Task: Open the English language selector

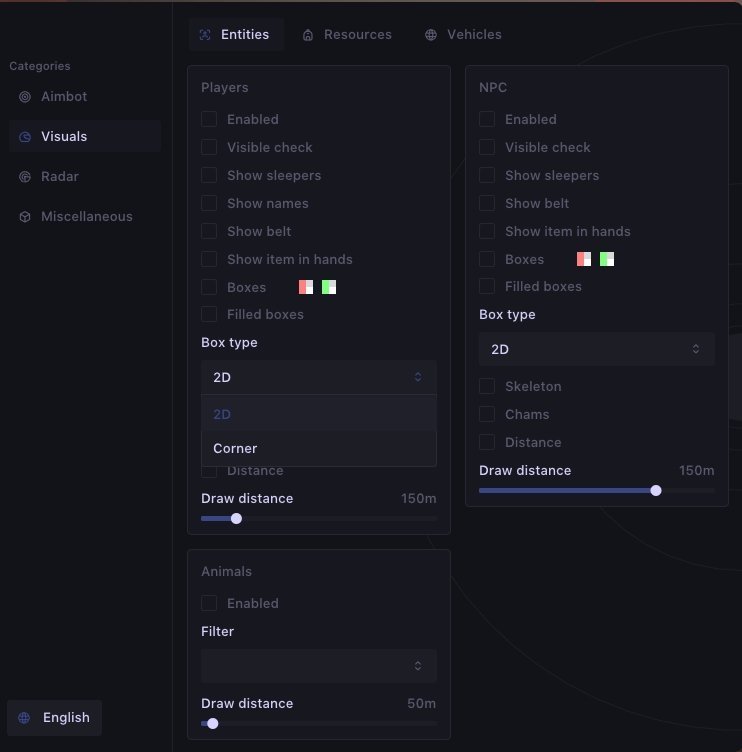Action: [54, 718]
